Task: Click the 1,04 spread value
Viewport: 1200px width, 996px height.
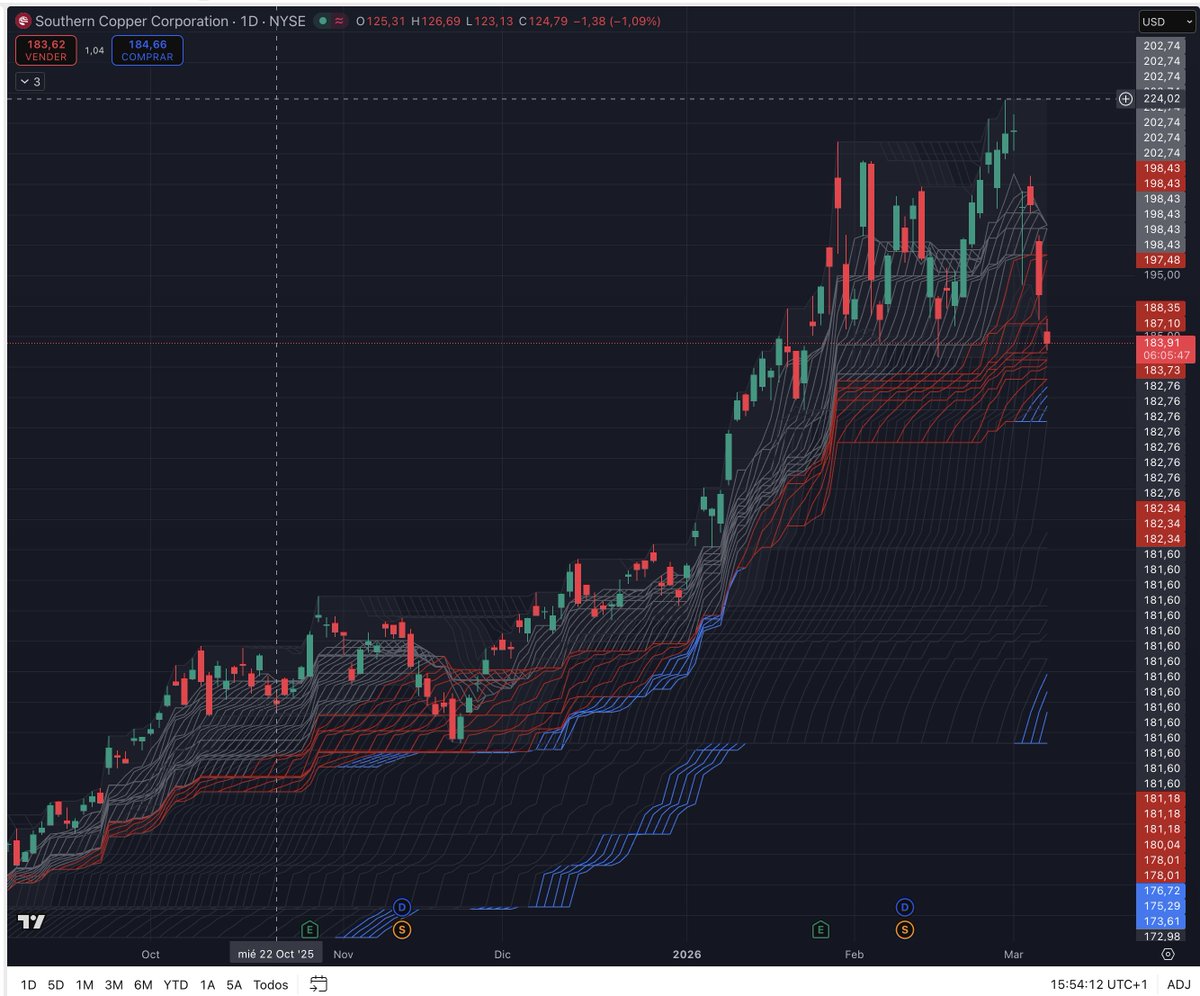Action: (95, 50)
